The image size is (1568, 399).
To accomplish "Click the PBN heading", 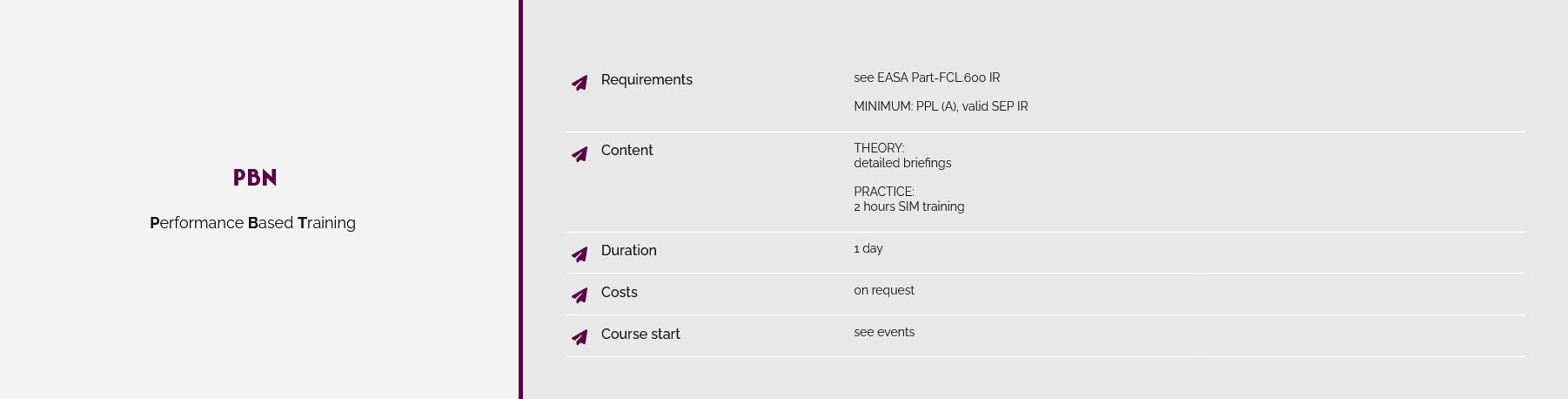I will pyautogui.click(x=255, y=178).
